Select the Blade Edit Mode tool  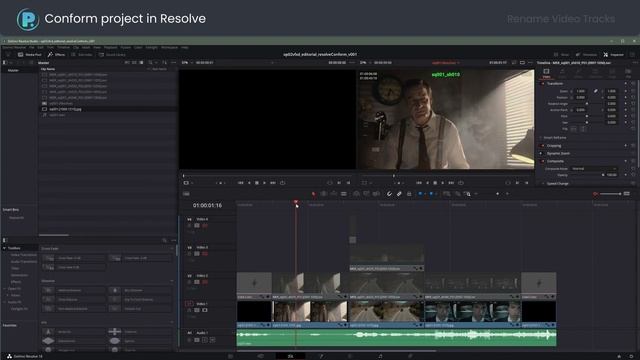[x=344, y=194]
